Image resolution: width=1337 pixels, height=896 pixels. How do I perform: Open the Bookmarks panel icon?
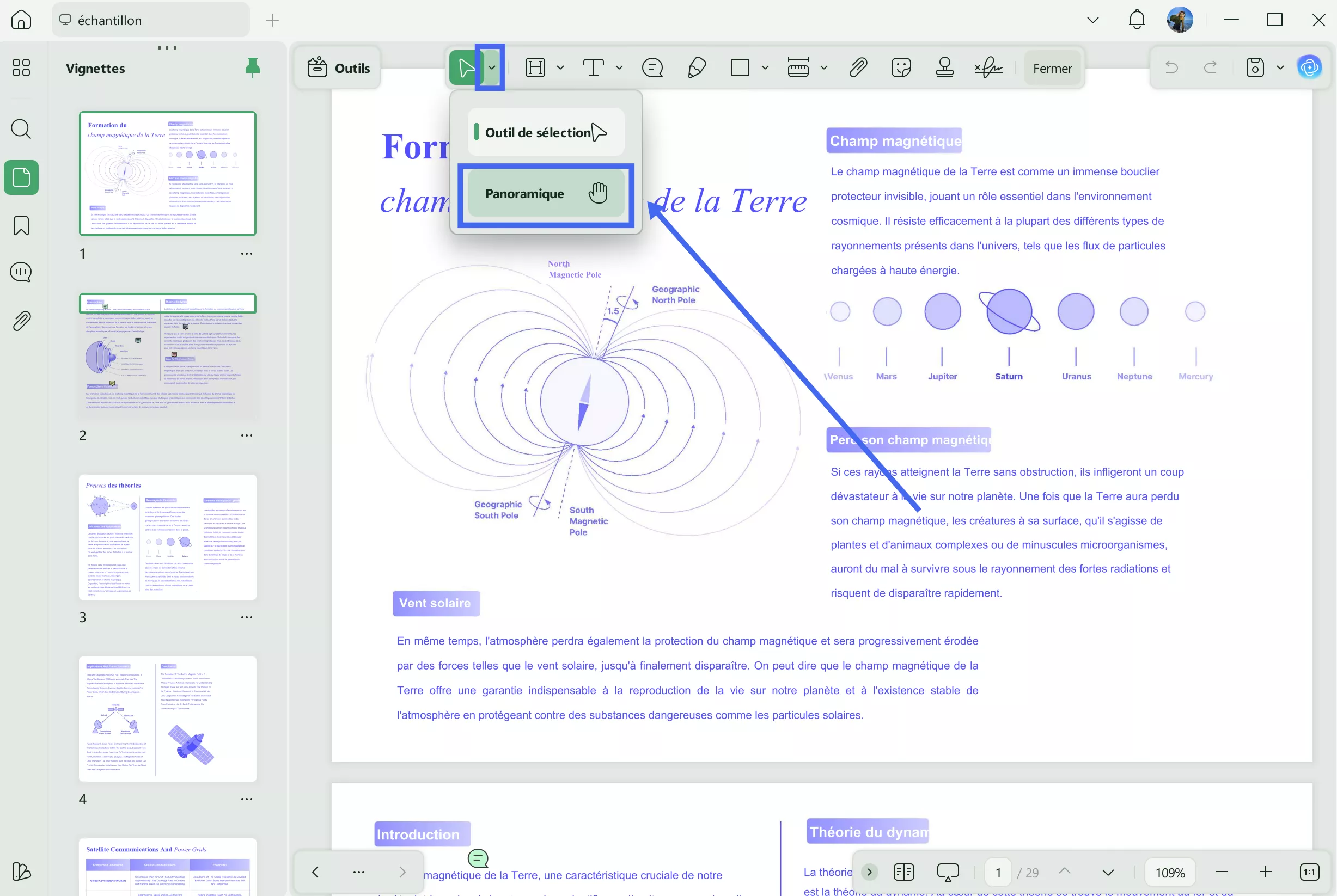(21, 225)
